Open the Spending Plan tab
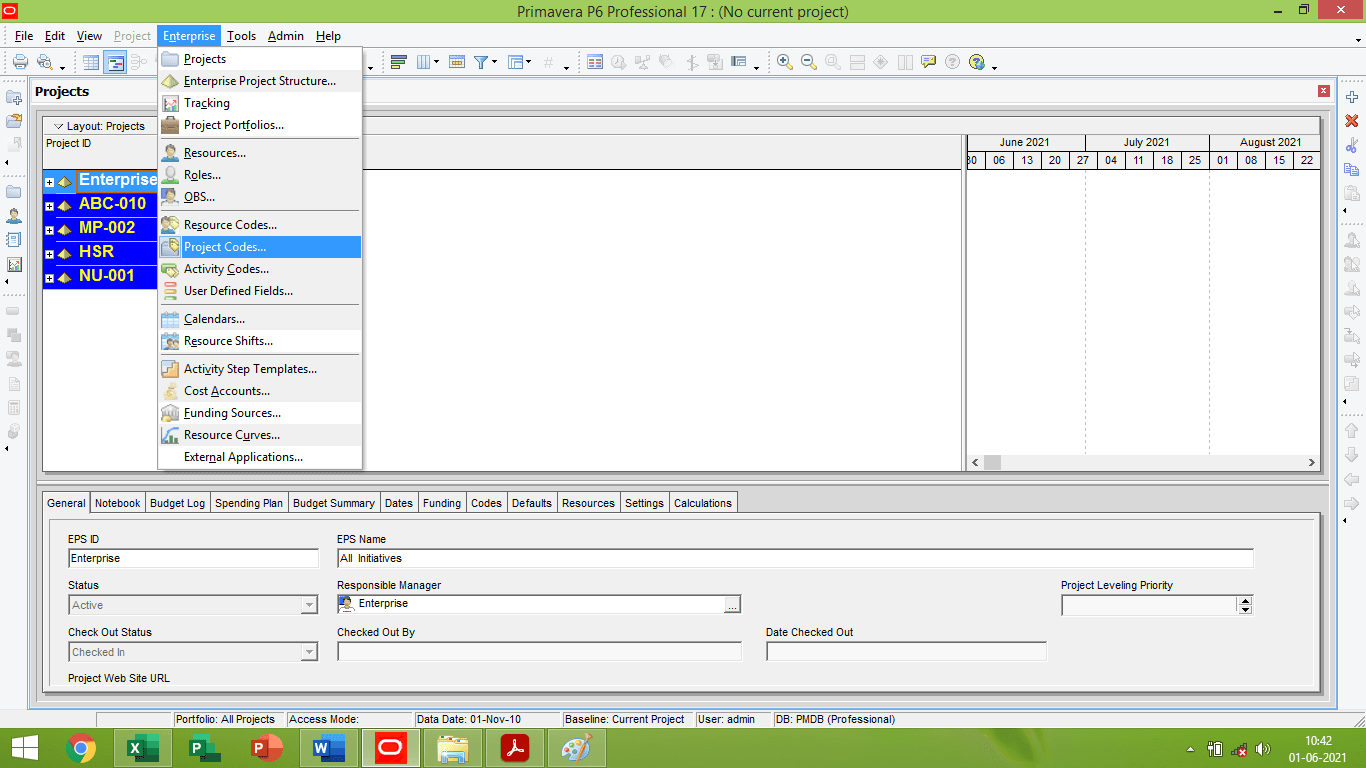The height and width of the screenshot is (768, 1366). tap(249, 503)
